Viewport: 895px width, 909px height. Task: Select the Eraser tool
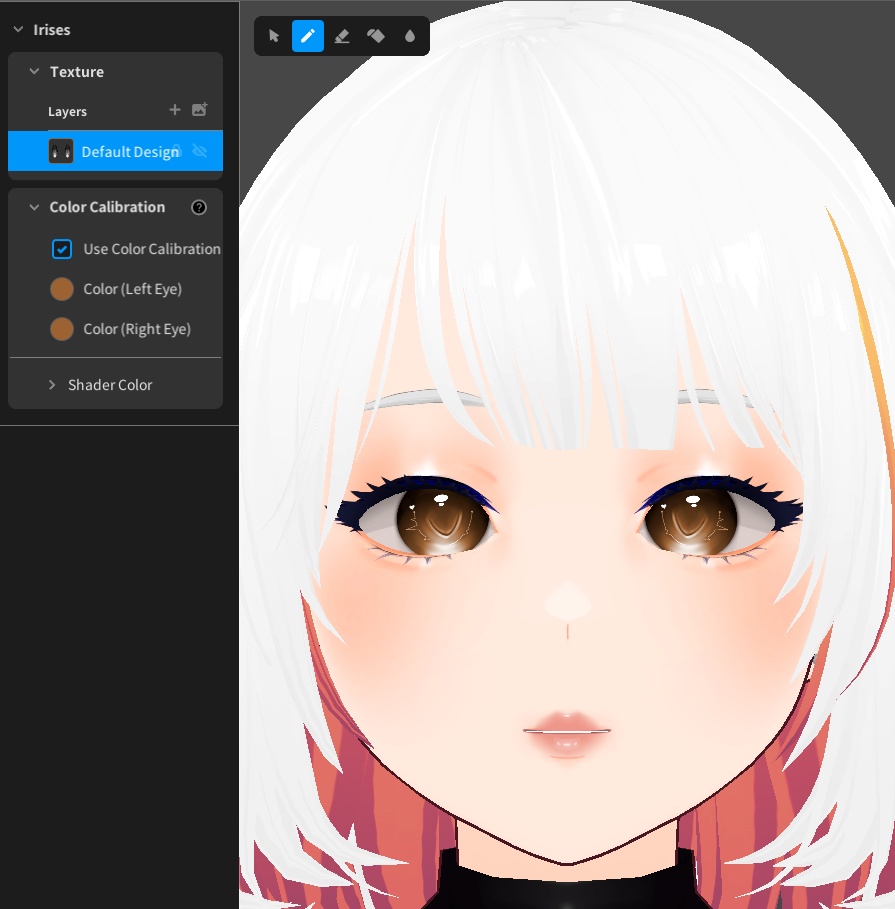point(342,36)
